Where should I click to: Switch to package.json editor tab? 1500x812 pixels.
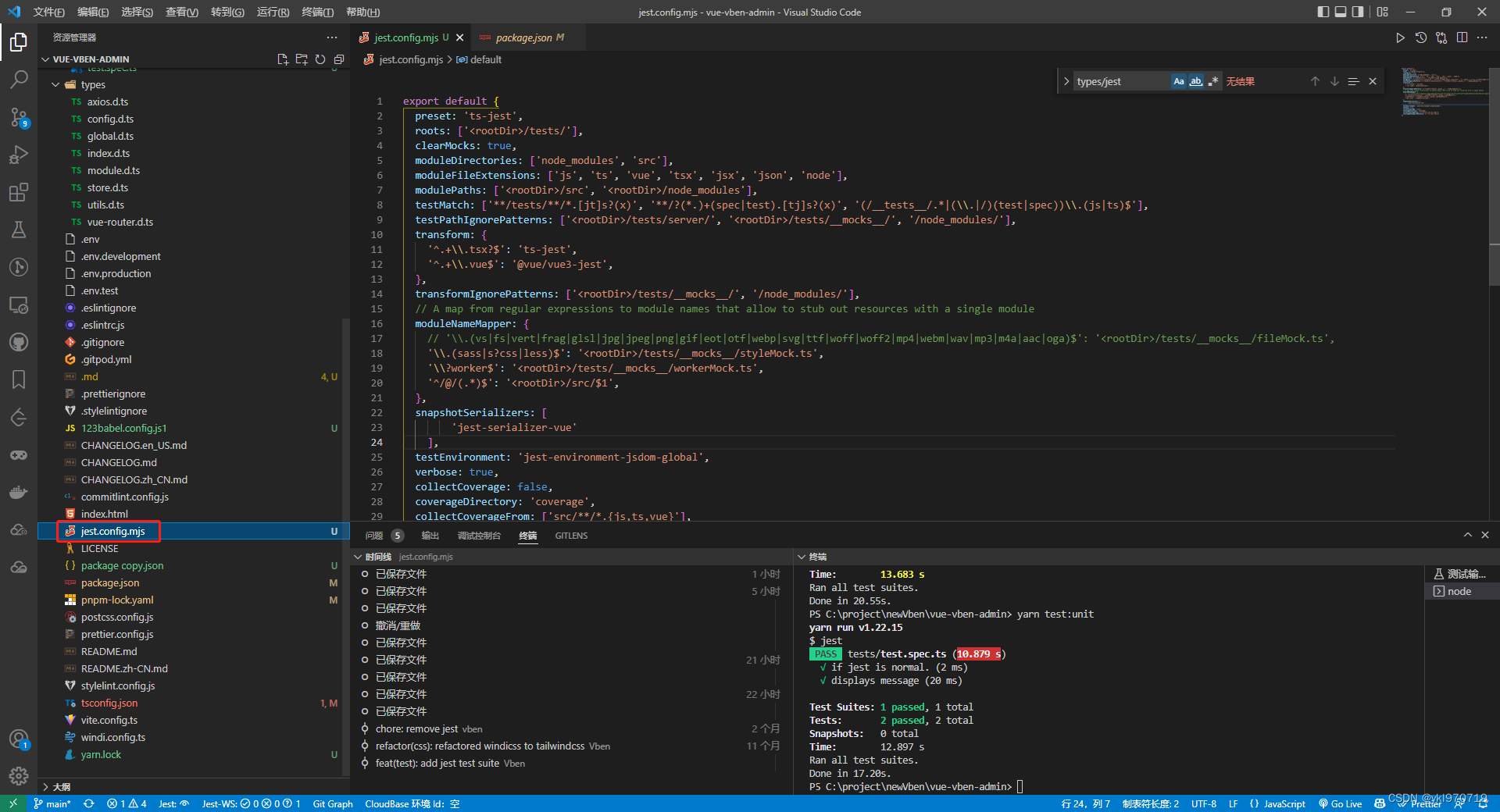click(523, 37)
